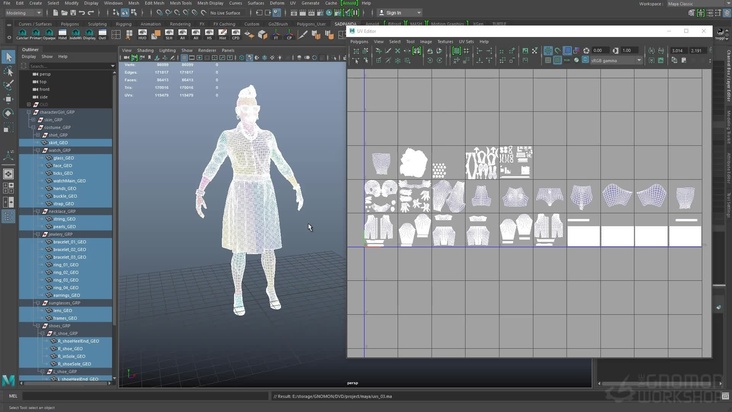Select the Paint Selection tool in toolbox
This screenshot has width=732, height=412.
pyautogui.click(x=8, y=85)
